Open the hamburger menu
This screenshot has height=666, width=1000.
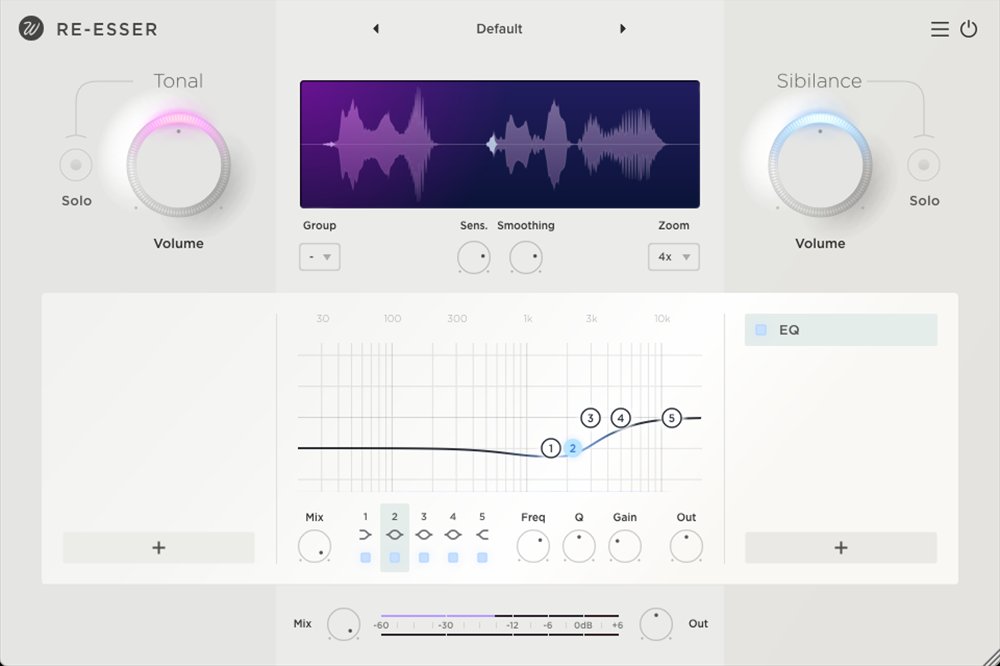click(x=939, y=29)
